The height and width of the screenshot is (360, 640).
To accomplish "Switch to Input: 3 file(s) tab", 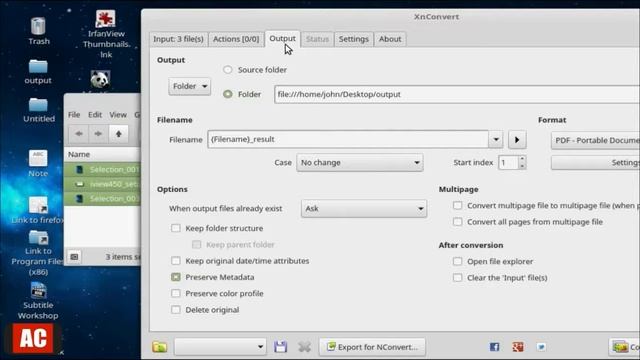I will (178, 39).
